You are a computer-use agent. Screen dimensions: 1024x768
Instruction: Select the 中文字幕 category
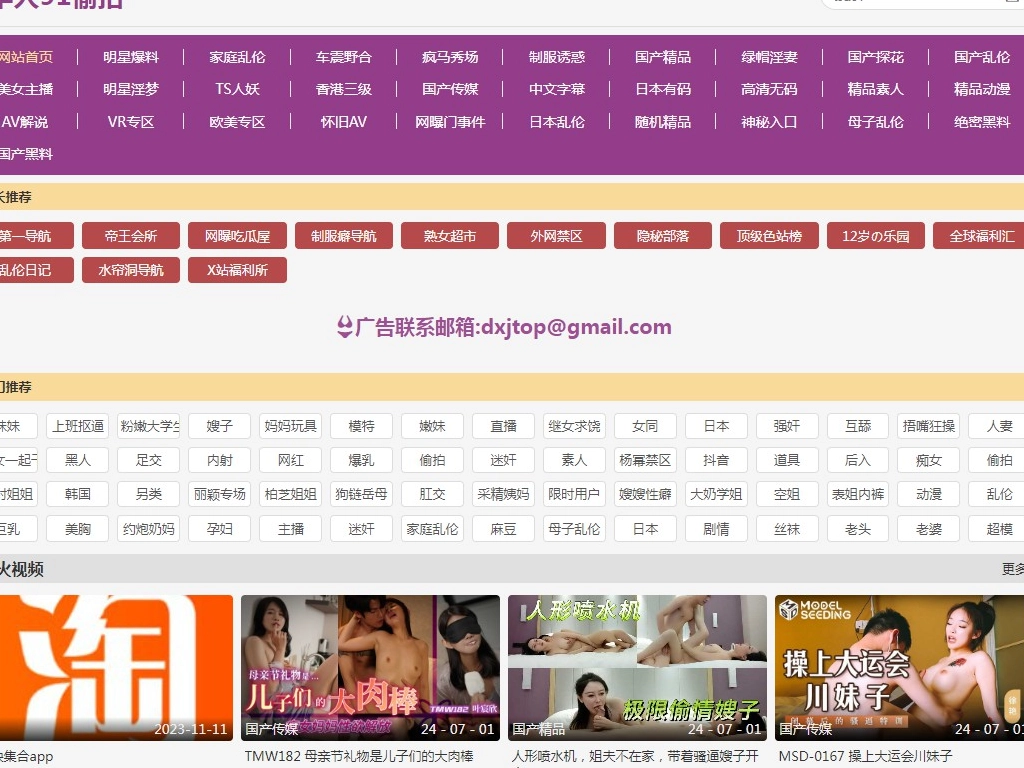(557, 89)
